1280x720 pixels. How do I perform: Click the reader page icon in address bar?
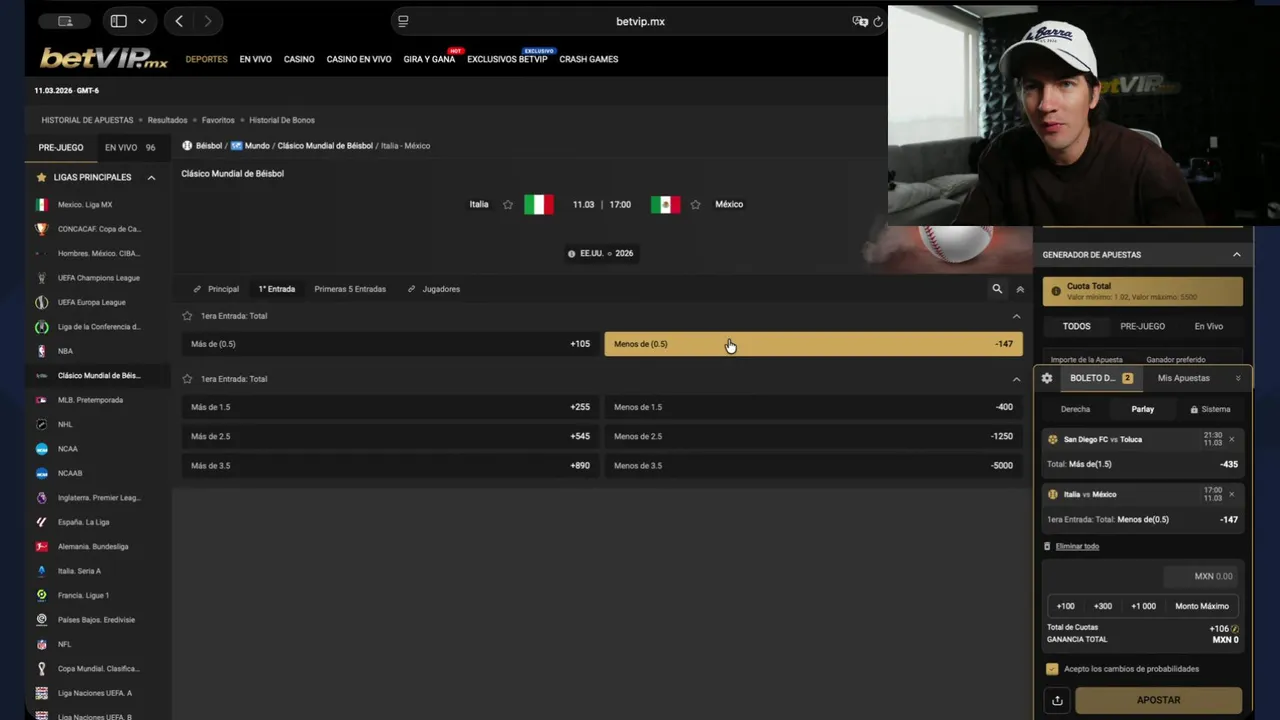[403, 21]
